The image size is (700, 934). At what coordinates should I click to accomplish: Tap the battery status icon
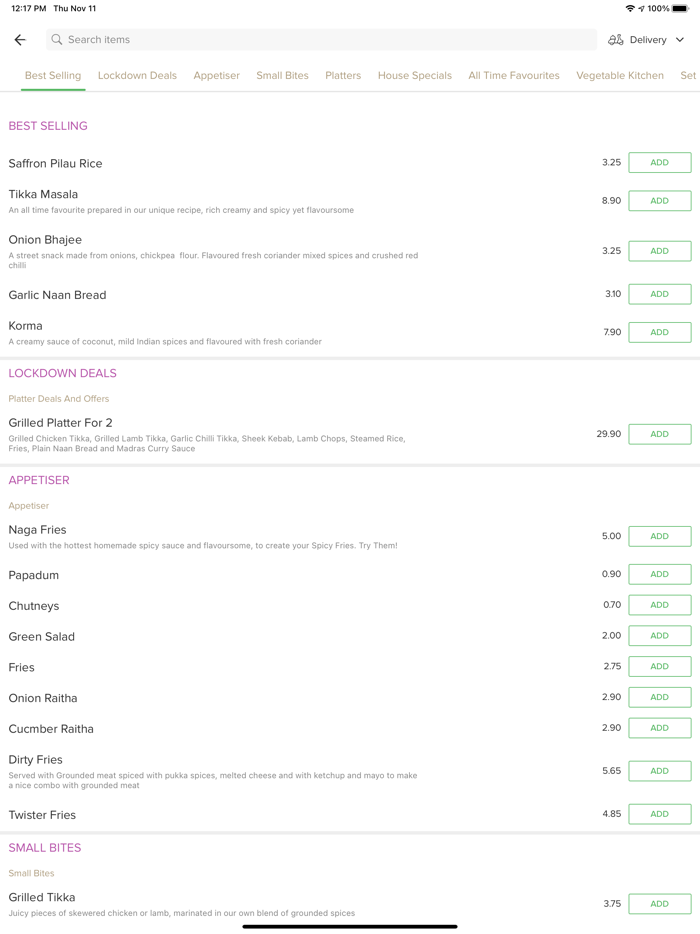[x=681, y=8]
